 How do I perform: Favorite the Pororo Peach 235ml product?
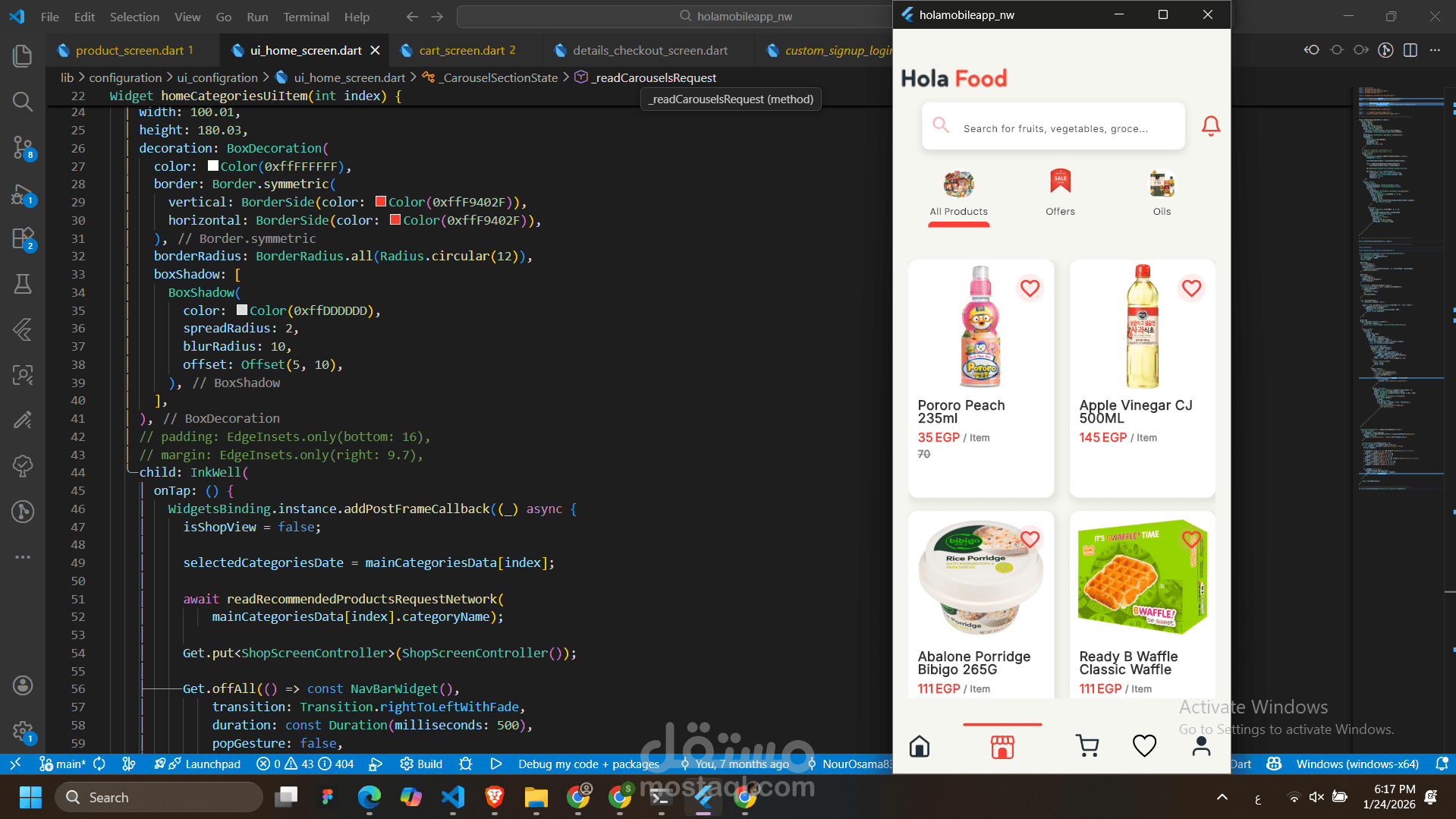[x=1030, y=288]
